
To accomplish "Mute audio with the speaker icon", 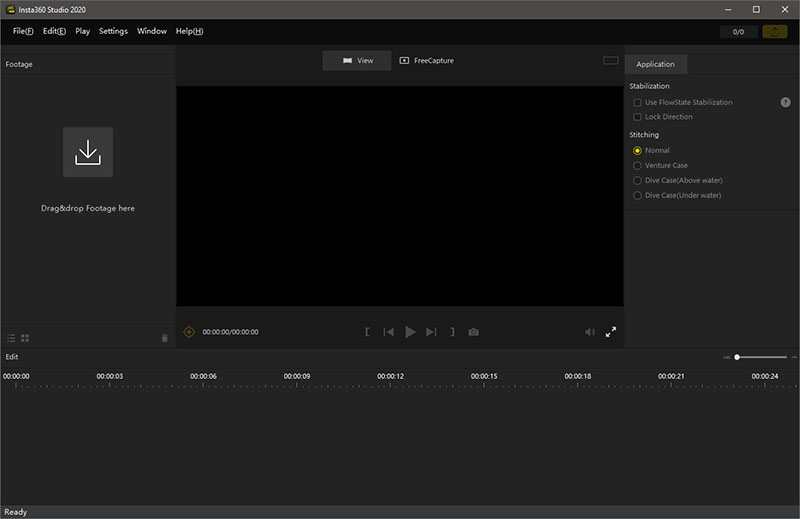I will click(590, 332).
